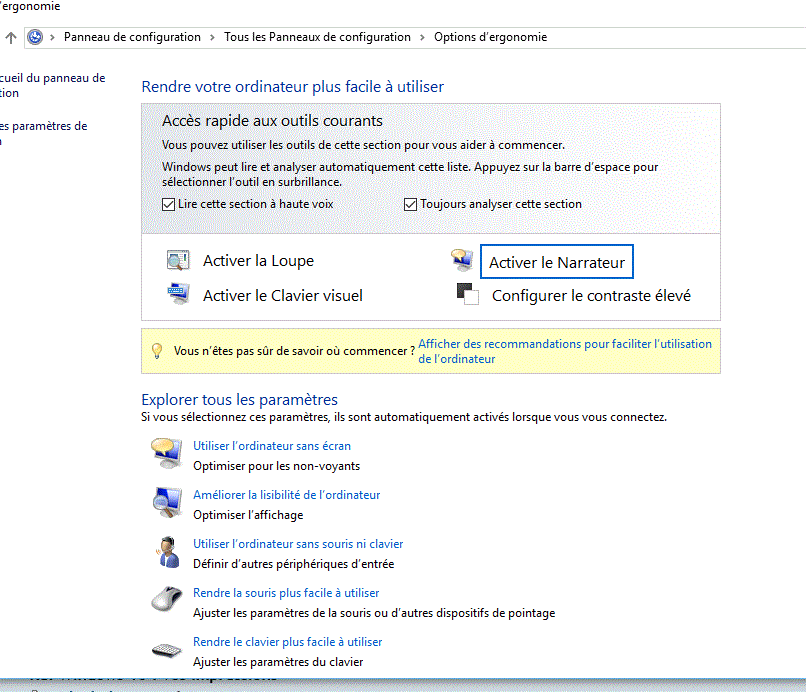
Task: Click the yellow lightbulb tip icon
Action: click(157, 351)
